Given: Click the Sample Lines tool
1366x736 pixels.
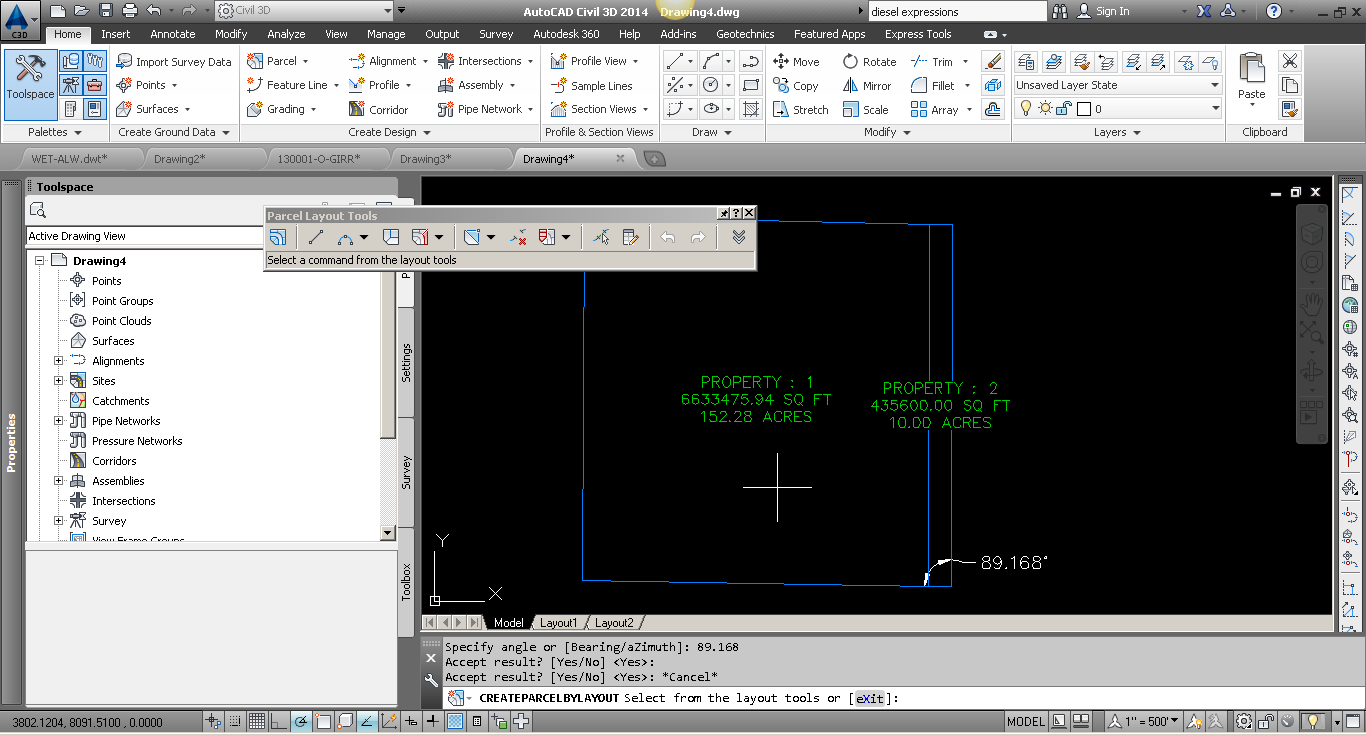Looking at the screenshot, I should (591, 86).
